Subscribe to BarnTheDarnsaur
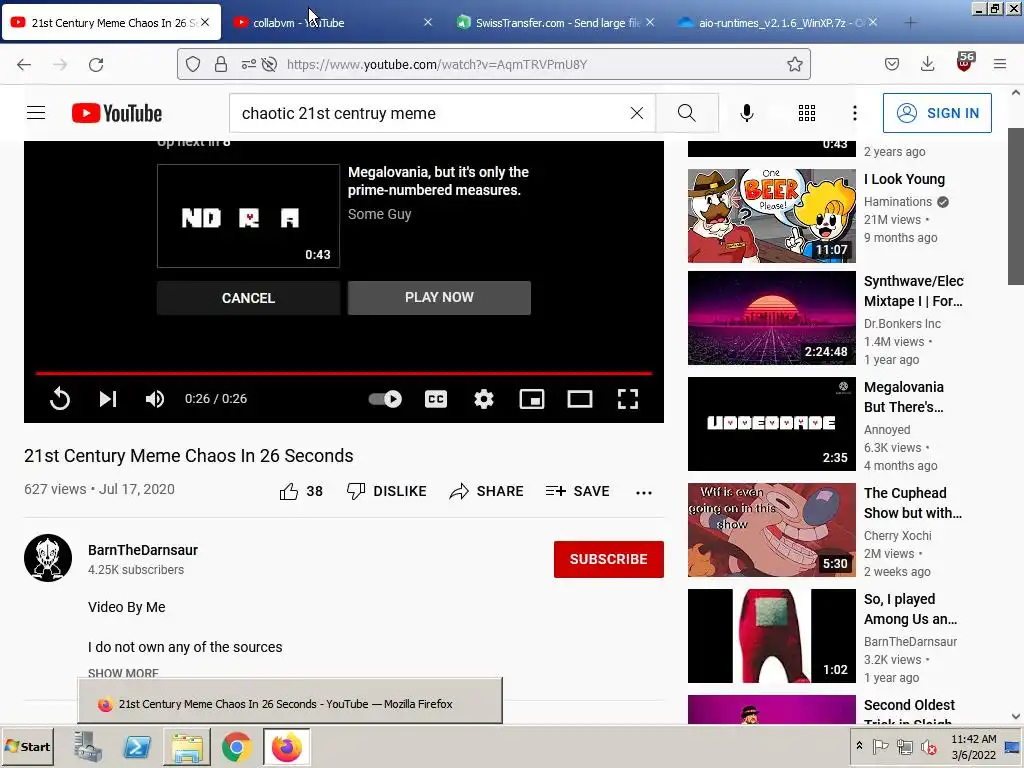Viewport: 1024px width, 768px height. (x=609, y=559)
